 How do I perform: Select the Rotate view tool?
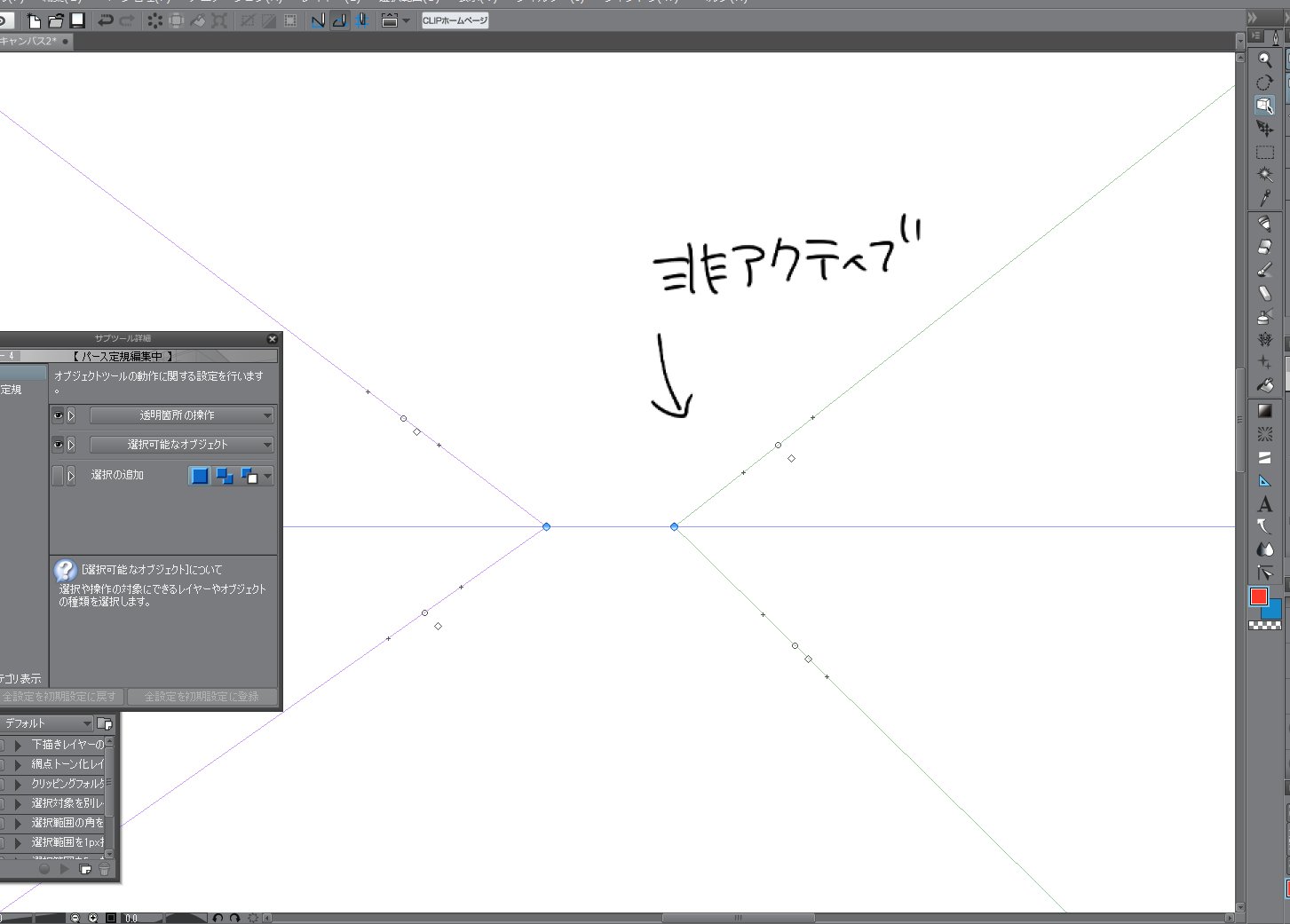point(1265,83)
